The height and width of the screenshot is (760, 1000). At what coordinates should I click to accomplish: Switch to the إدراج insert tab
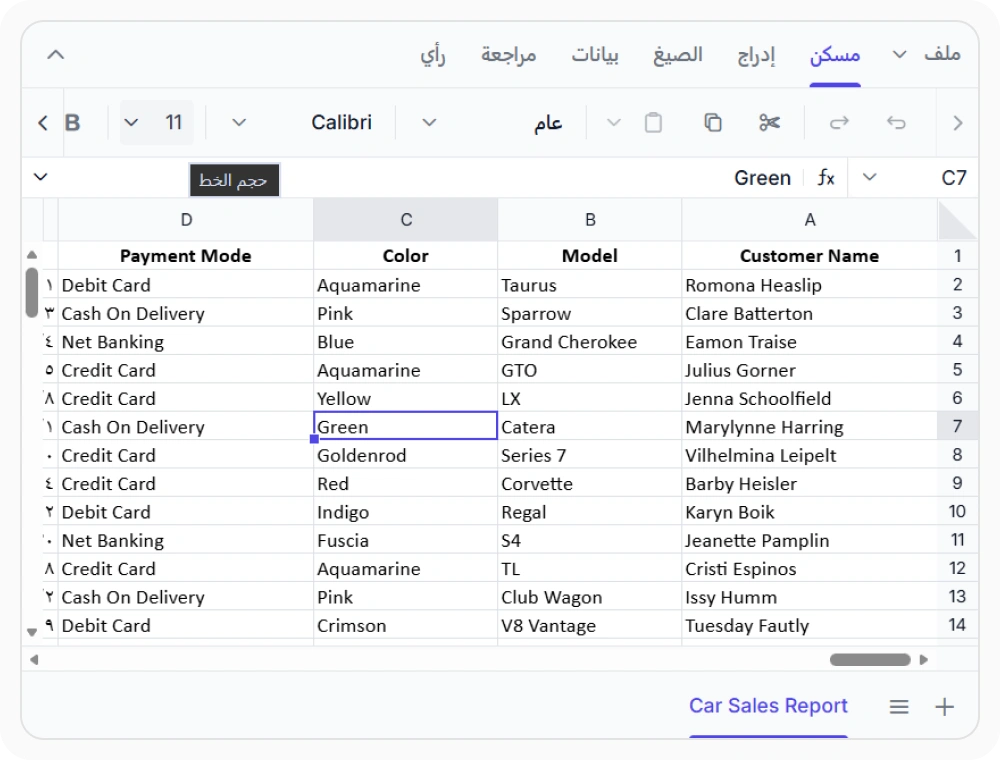tap(756, 55)
